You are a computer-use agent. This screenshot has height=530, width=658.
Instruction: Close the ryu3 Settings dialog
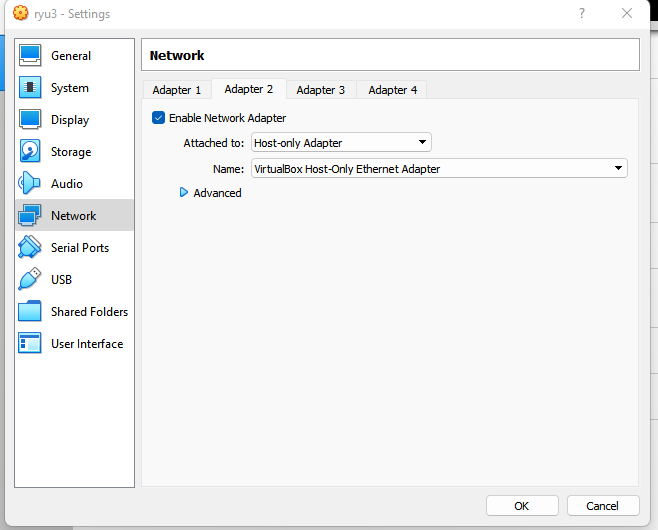627,13
